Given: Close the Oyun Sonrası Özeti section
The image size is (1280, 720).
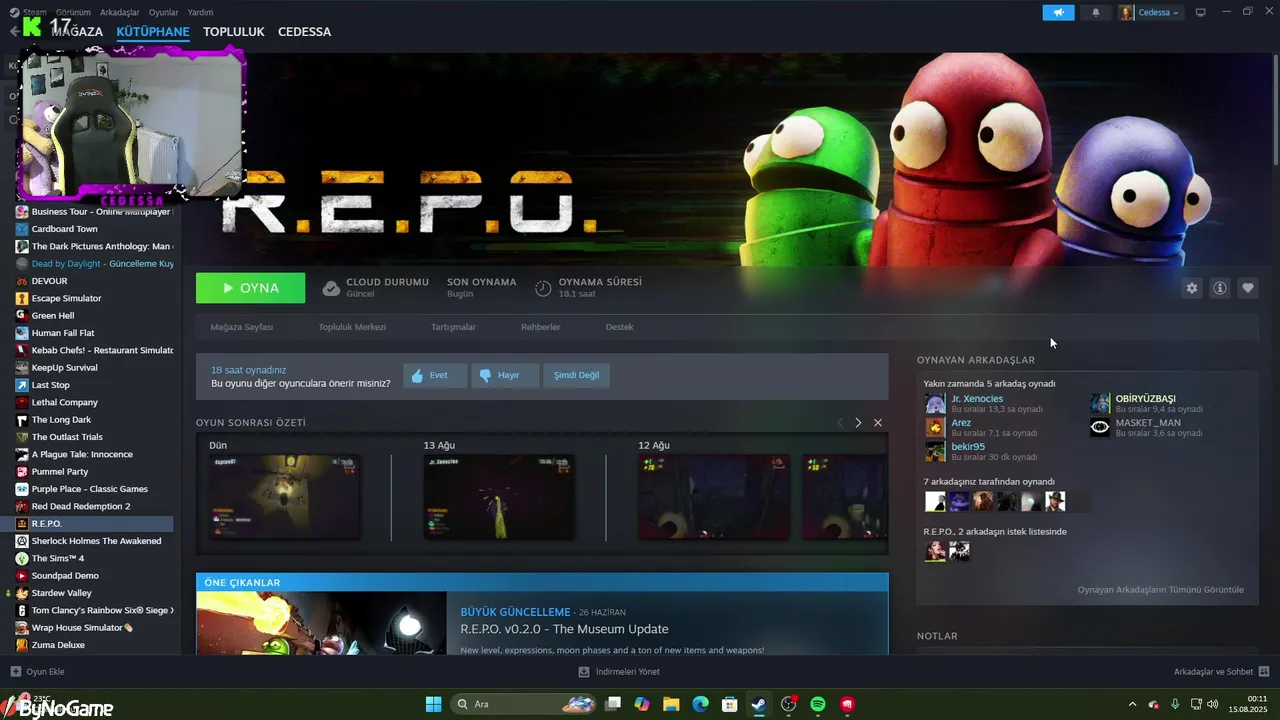Looking at the screenshot, I should 878,423.
